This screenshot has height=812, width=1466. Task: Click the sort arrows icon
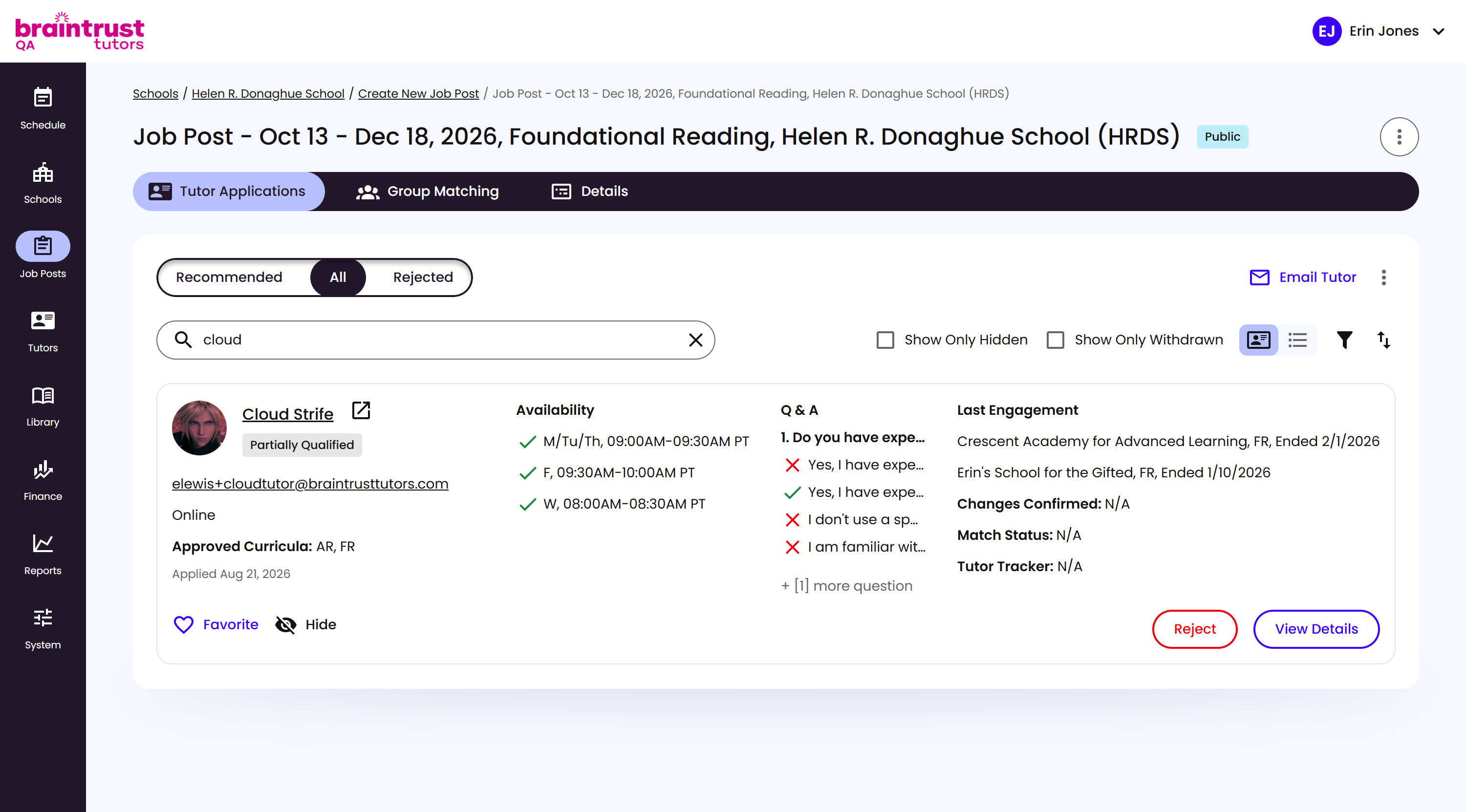click(1383, 340)
